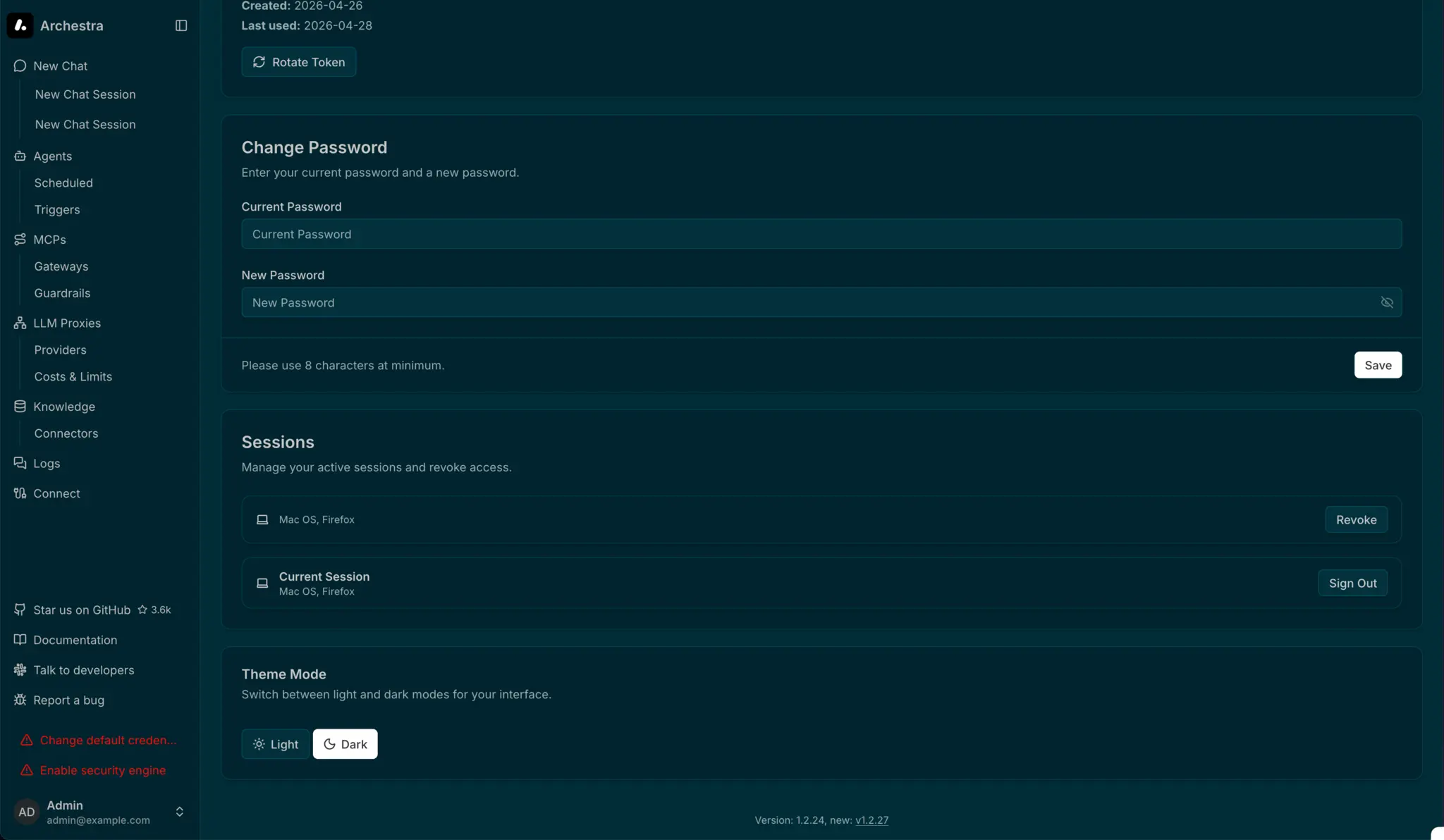Select the MCPs icon in the sidebar
Screen dimensions: 1444x840
coord(20,240)
